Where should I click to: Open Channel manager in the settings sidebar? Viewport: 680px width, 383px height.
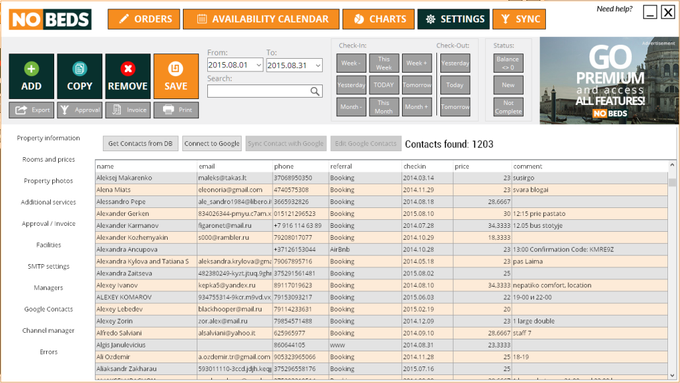[49, 331]
